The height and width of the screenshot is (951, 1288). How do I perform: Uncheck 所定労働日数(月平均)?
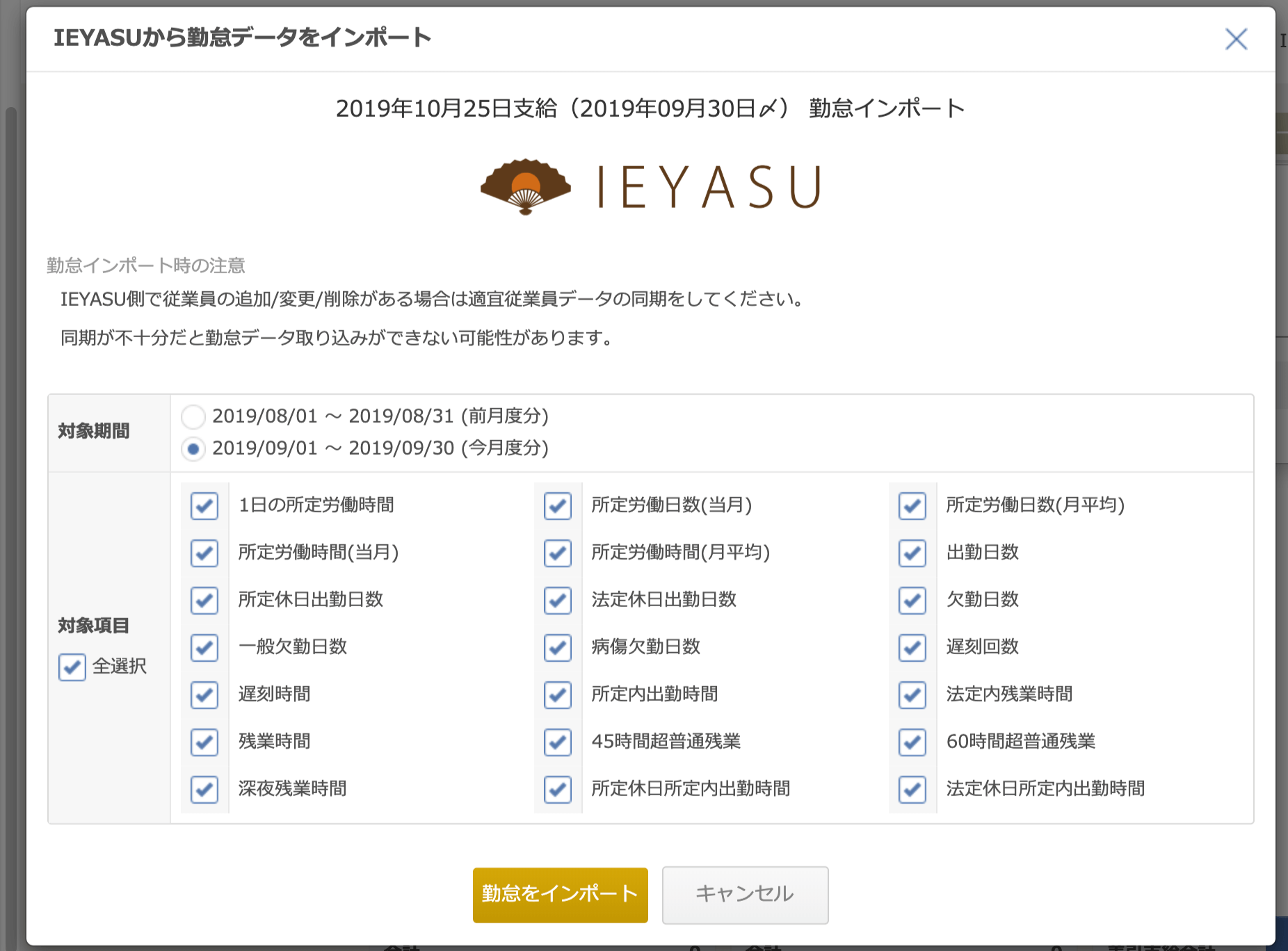pyautogui.click(x=912, y=505)
